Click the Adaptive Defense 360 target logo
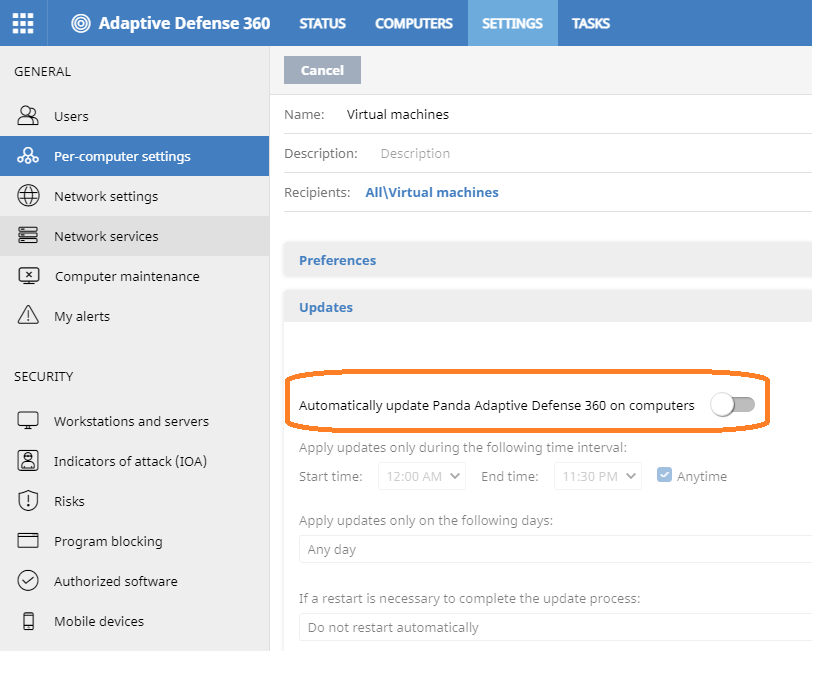The width and height of the screenshot is (817, 699). pyautogui.click(x=81, y=23)
